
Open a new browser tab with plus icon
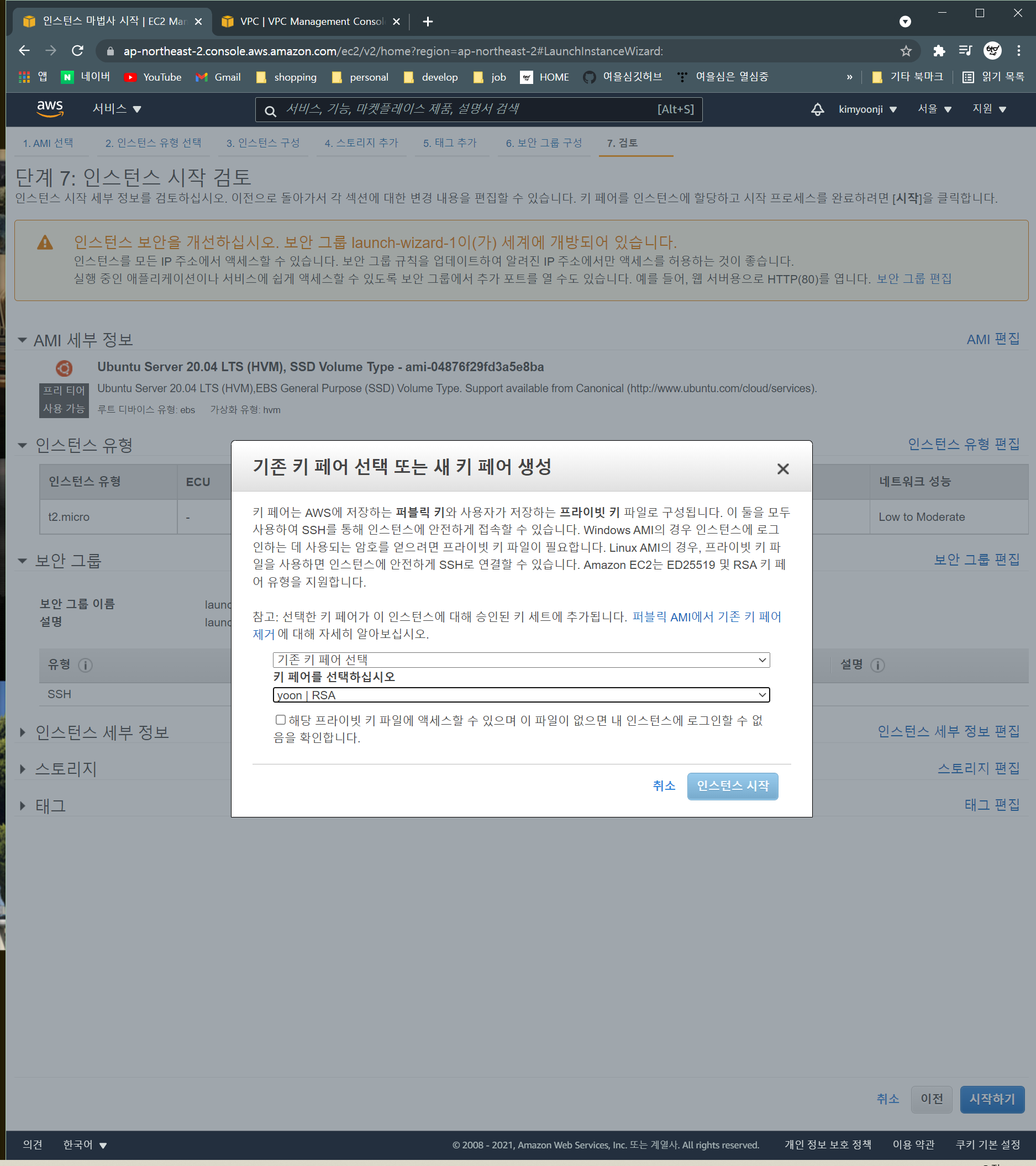[428, 22]
